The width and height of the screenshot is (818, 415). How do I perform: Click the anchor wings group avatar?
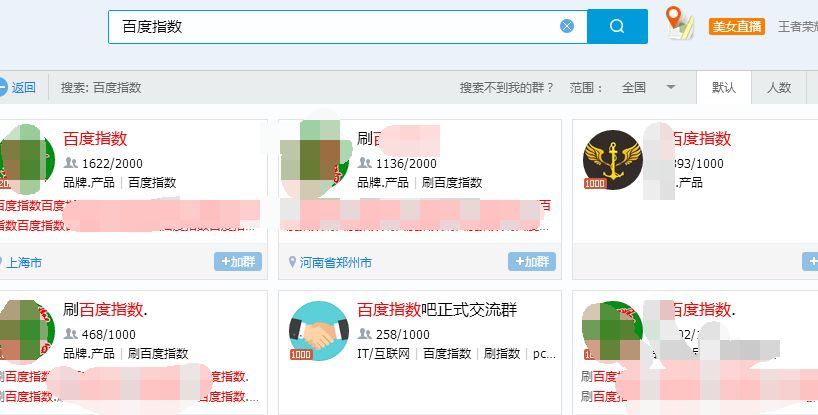(613, 160)
